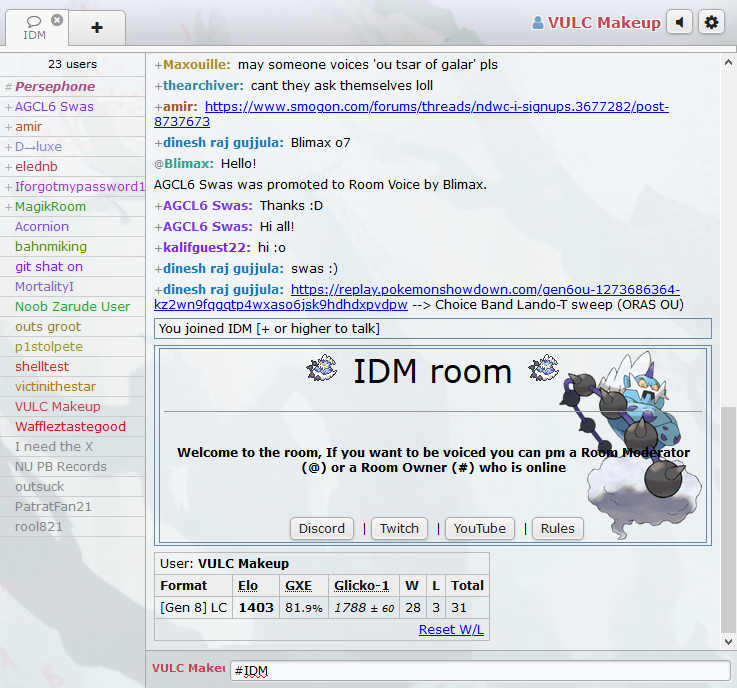Click the Reset W/L link
The height and width of the screenshot is (688, 737).
point(451,629)
